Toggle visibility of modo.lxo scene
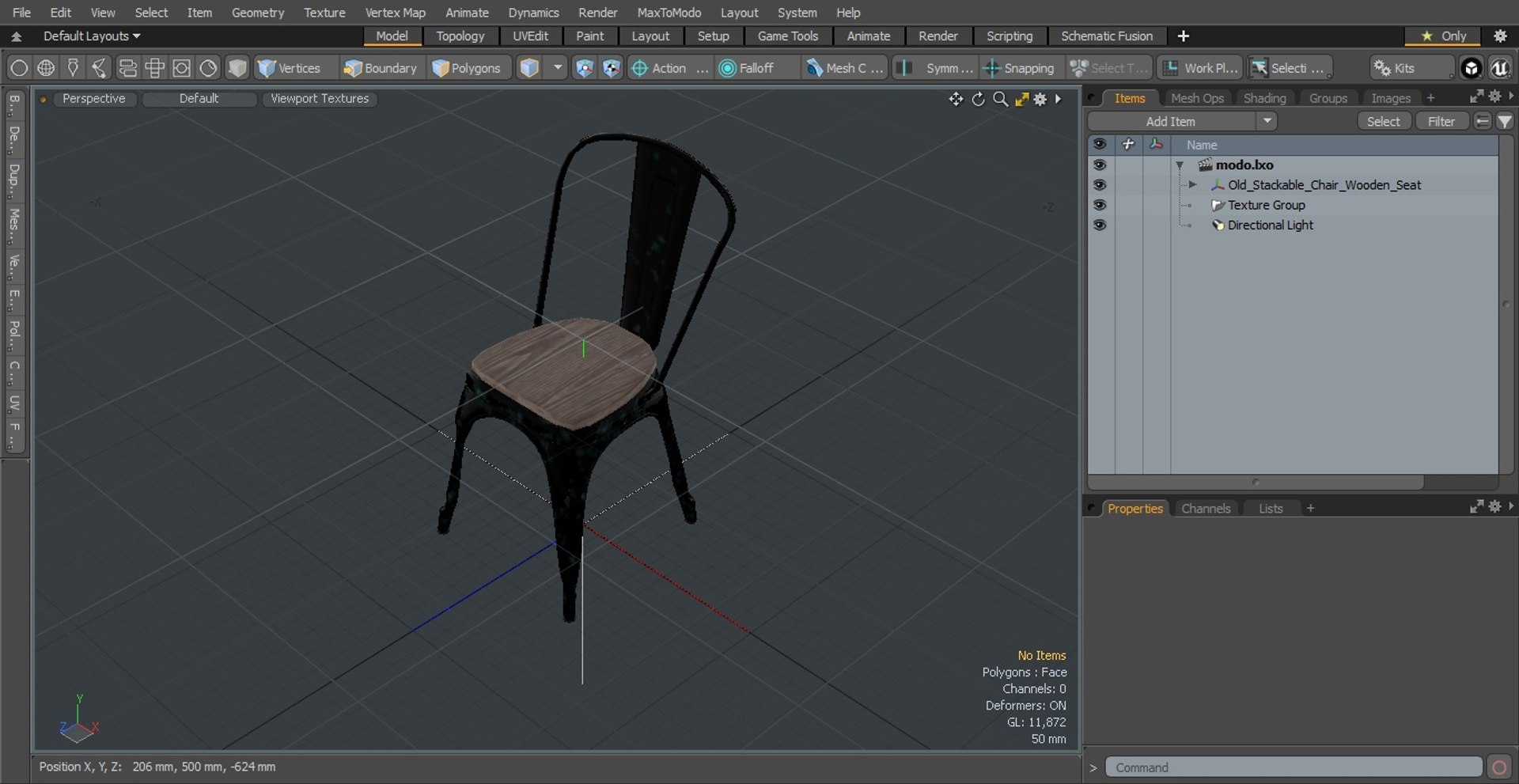This screenshot has height=784, width=1519. tap(1099, 165)
